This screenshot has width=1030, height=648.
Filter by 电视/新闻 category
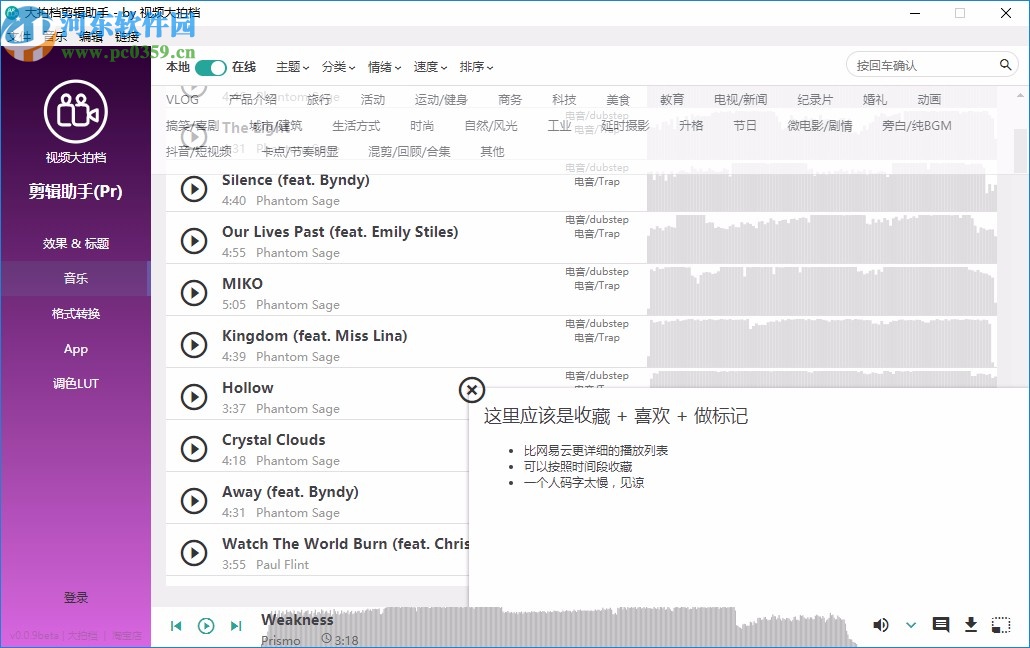click(x=740, y=100)
